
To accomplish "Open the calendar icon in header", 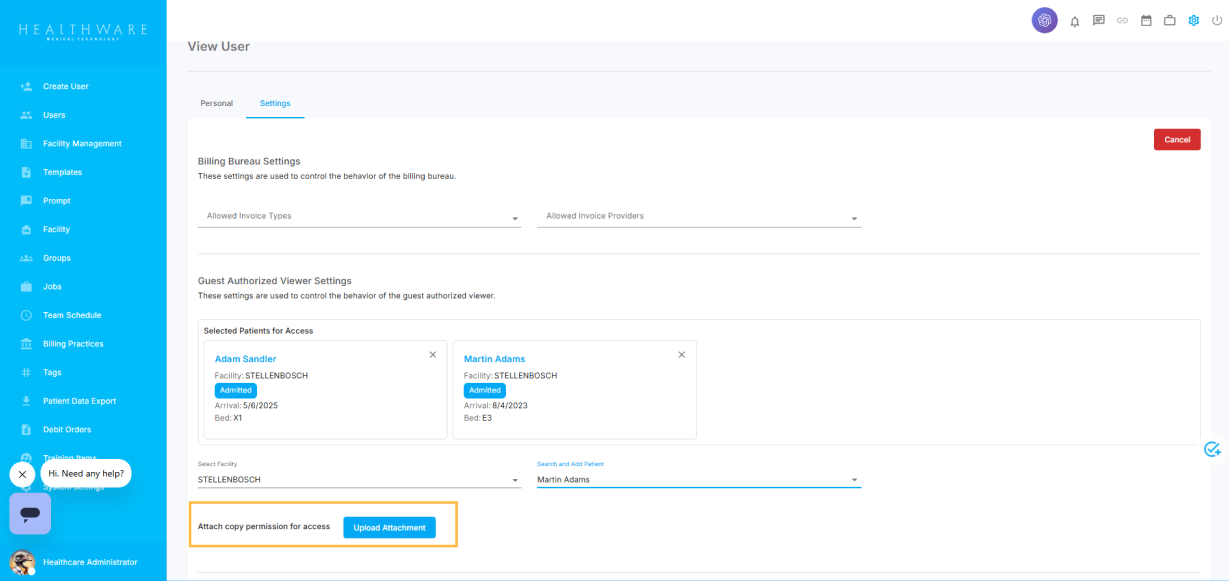I will point(1146,20).
